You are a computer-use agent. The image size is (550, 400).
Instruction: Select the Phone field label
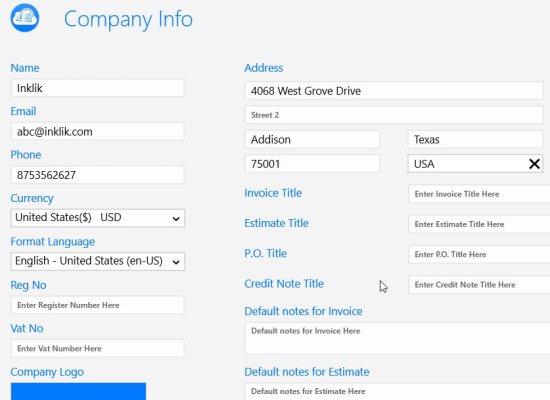pyautogui.click(x=26, y=155)
